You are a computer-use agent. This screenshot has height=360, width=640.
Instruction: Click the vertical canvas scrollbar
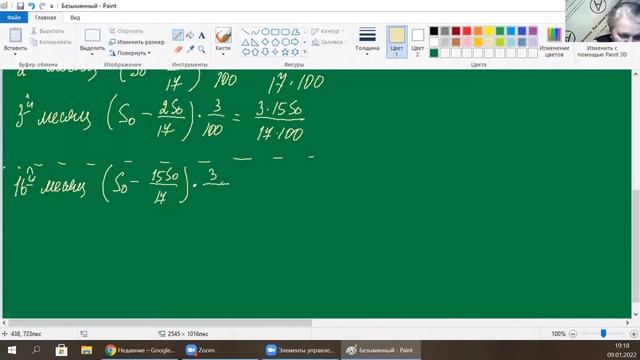point(636,246)
